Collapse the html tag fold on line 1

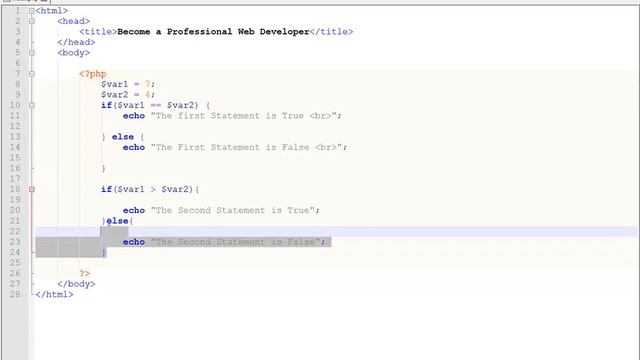click(x=32, y=11)
